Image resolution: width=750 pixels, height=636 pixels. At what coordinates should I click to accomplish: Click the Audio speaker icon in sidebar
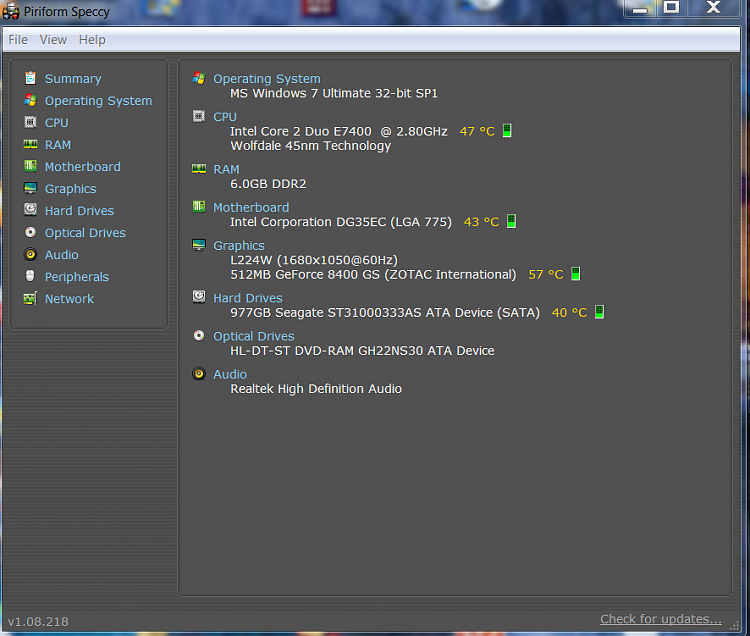point(30,254)
